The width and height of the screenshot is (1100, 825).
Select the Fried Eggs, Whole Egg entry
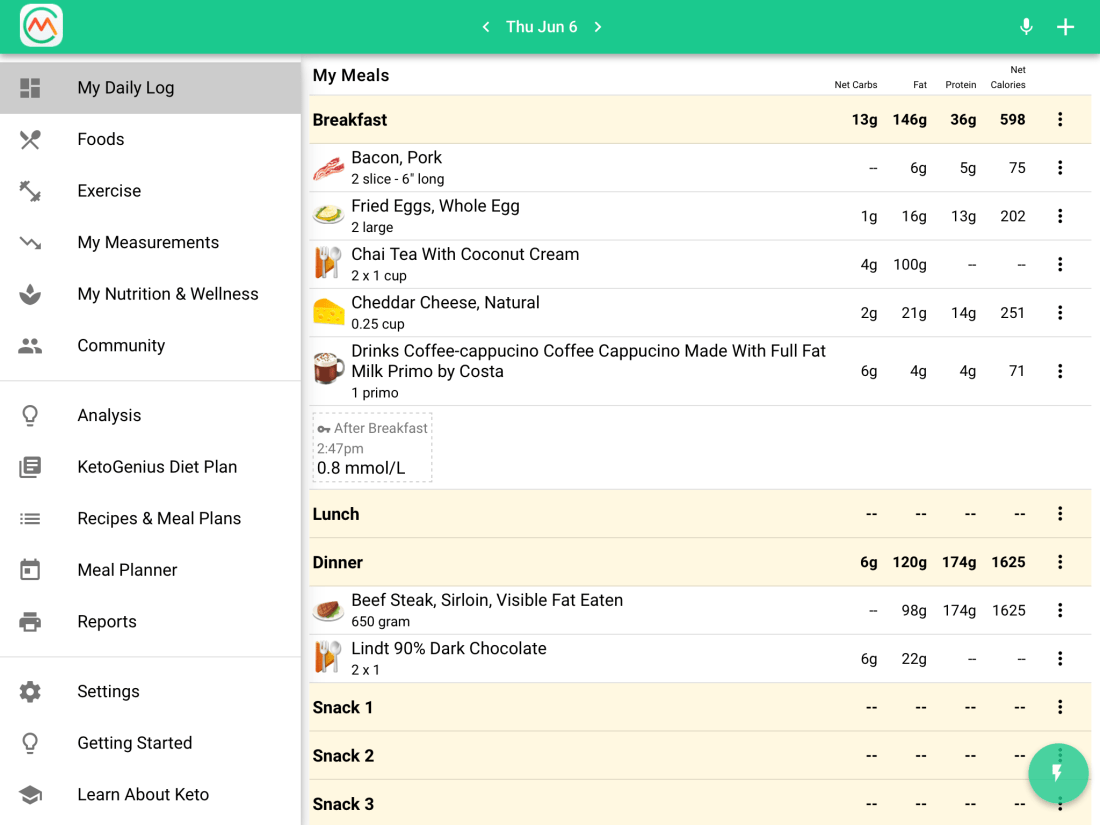click(435, 215)
